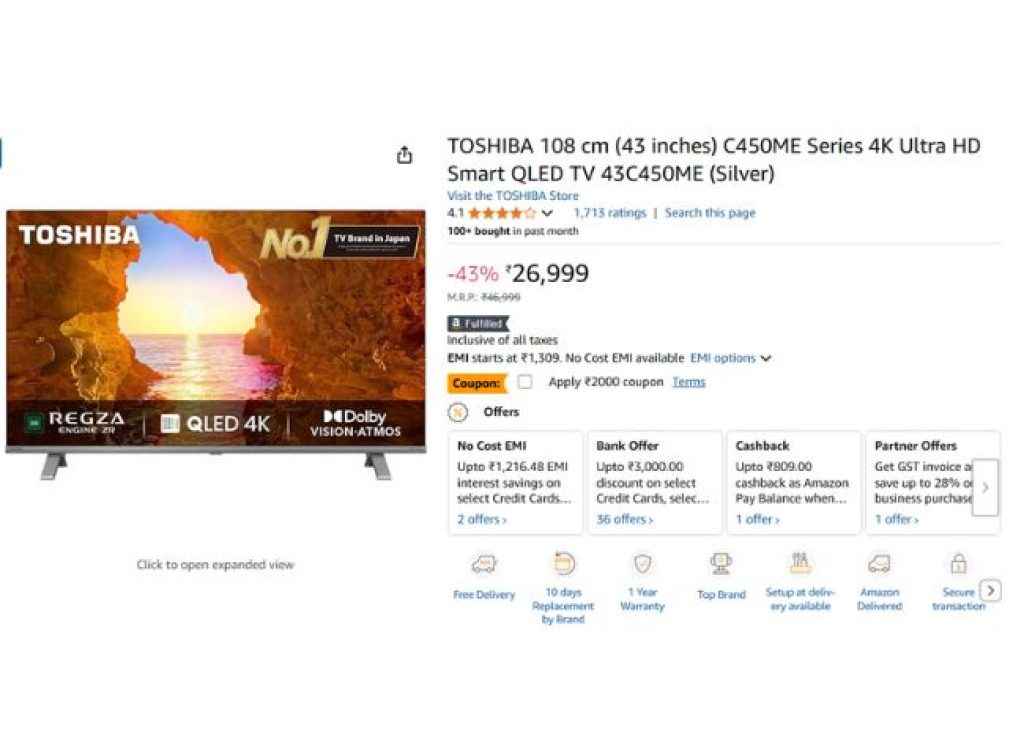
Task: Open coupon Terms link
Action: click(688, 382)
